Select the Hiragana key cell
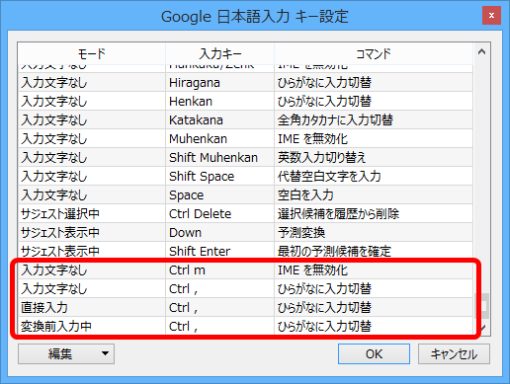Image resolution: width=510 pixels, height=384 pixels. pyautogui.click(x=220, y=83)
